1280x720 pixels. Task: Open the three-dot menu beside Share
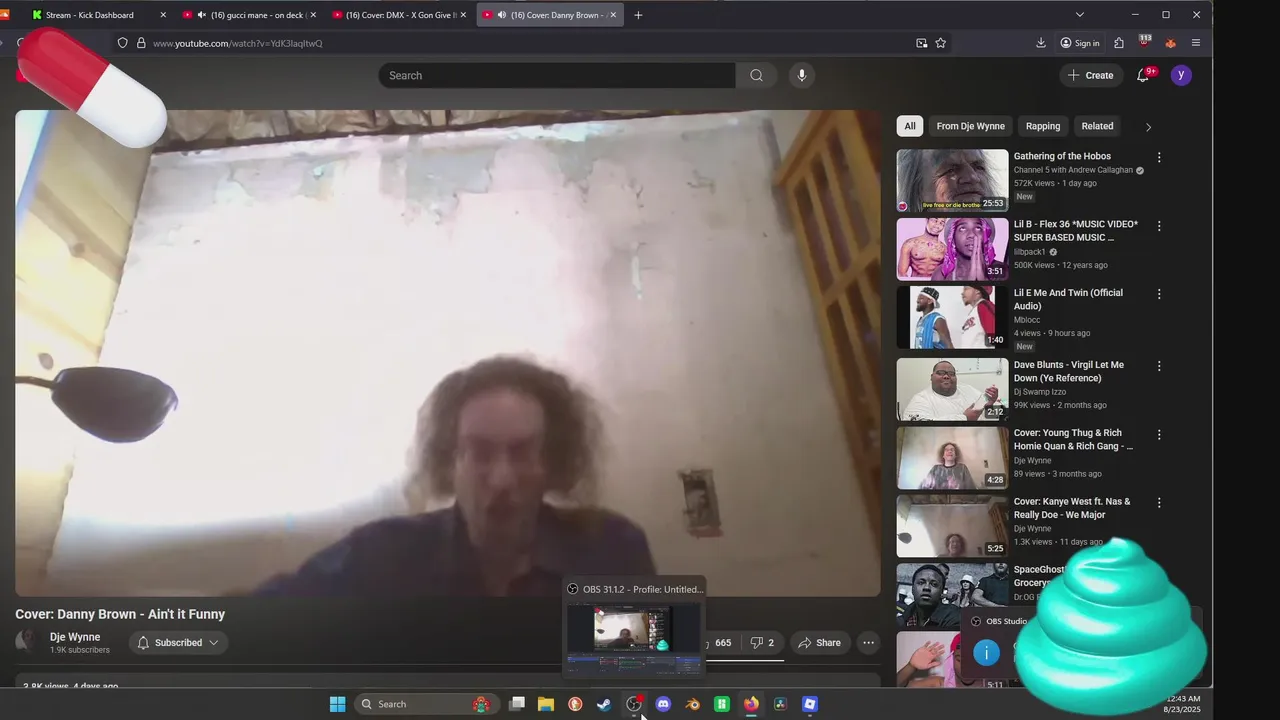tap(868, 643)
